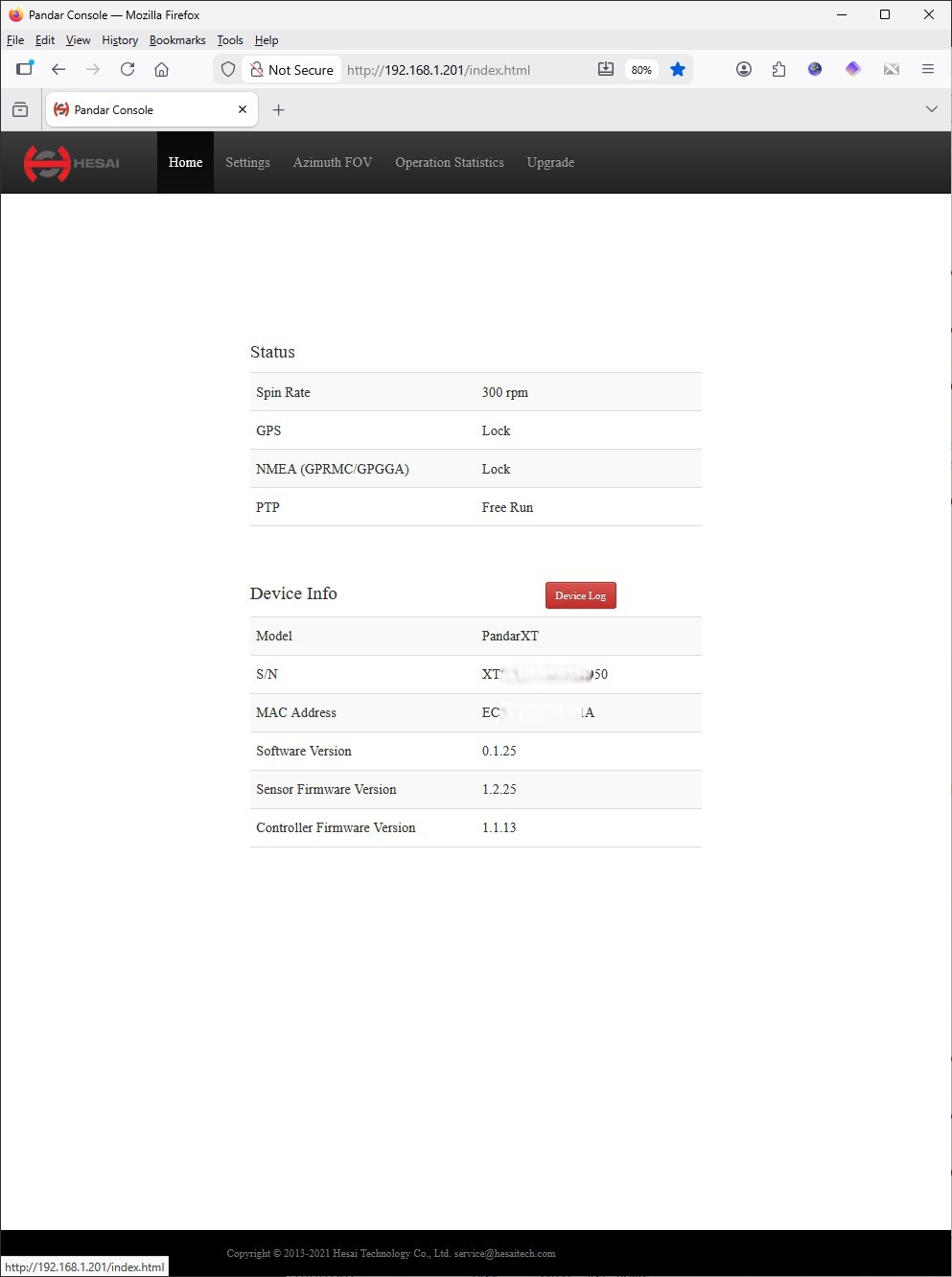This screenshot has height=1277, width=952.
Task: Click the extensions puzzle piece icon
Action: (x=778, y=69)
